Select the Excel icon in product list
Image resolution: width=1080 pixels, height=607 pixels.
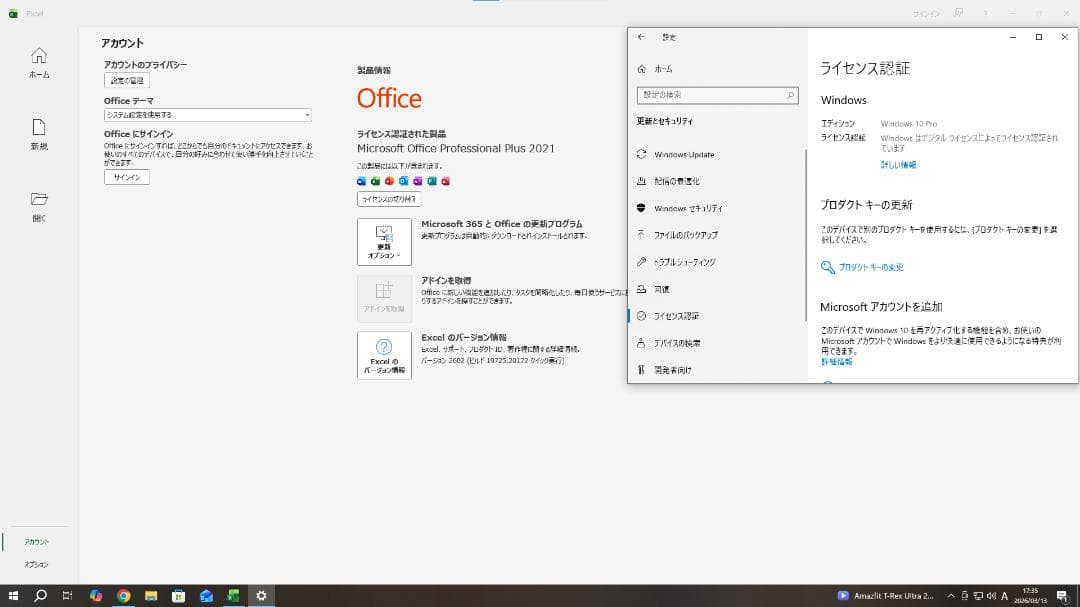click(x=375, y=181)
